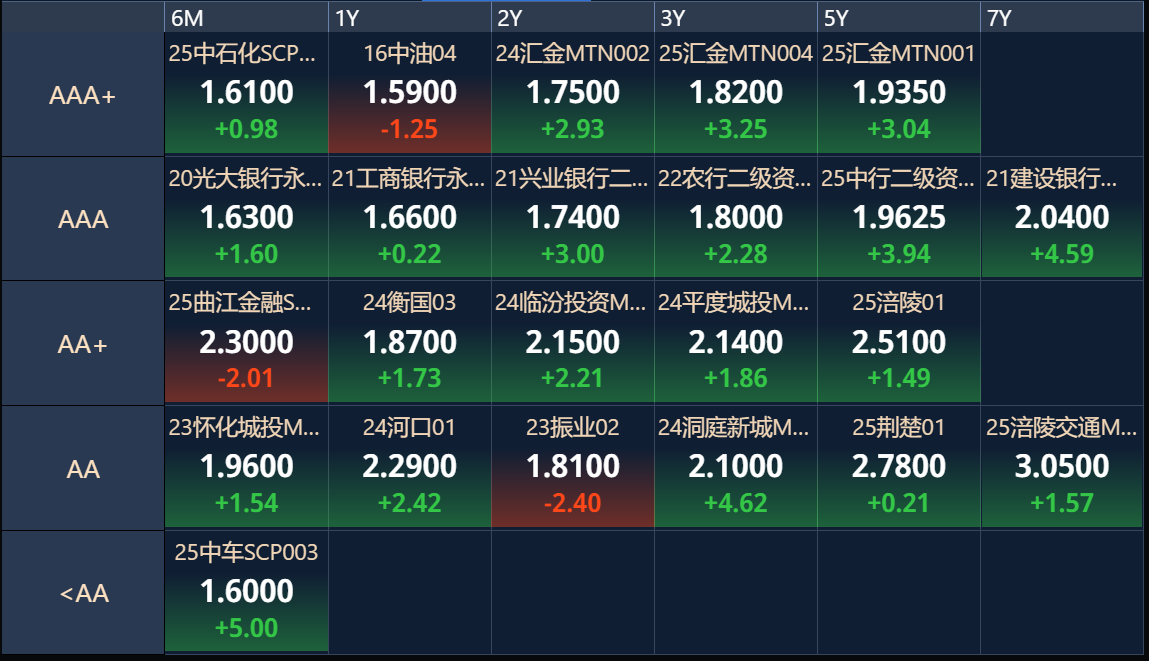Open the 24衡国03 bond cell
The height and width of the screenshot is (661, 1149).
[x=410, y=342]
